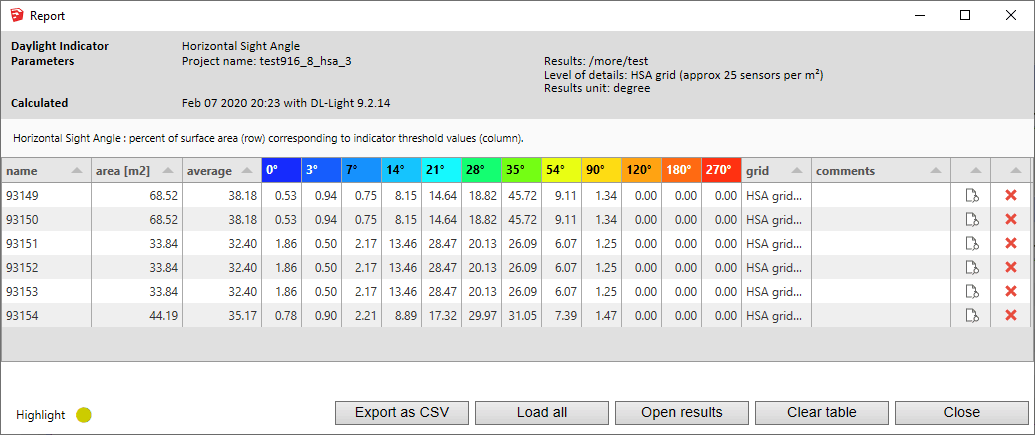Delete row 93152 with its red X
The width and height of the screenshot is (1035, 435).
1010,267
